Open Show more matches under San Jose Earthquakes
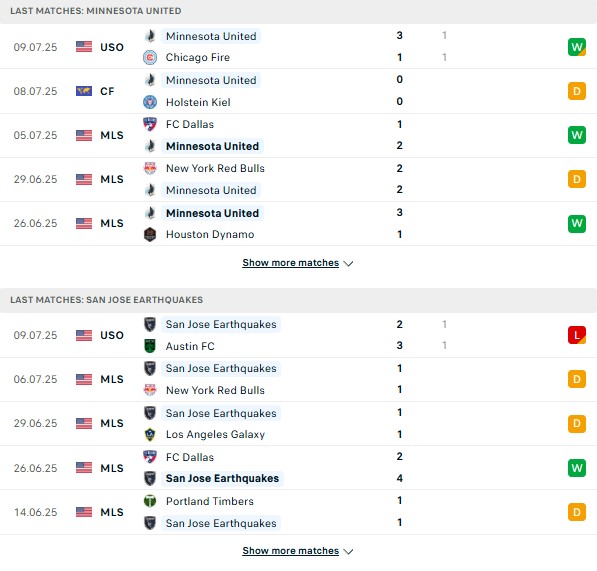 291,550
